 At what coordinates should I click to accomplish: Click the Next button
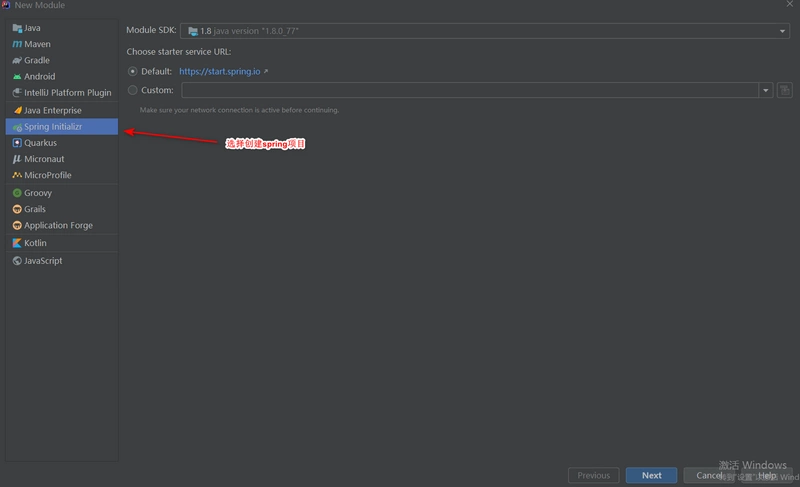point(652,475)
